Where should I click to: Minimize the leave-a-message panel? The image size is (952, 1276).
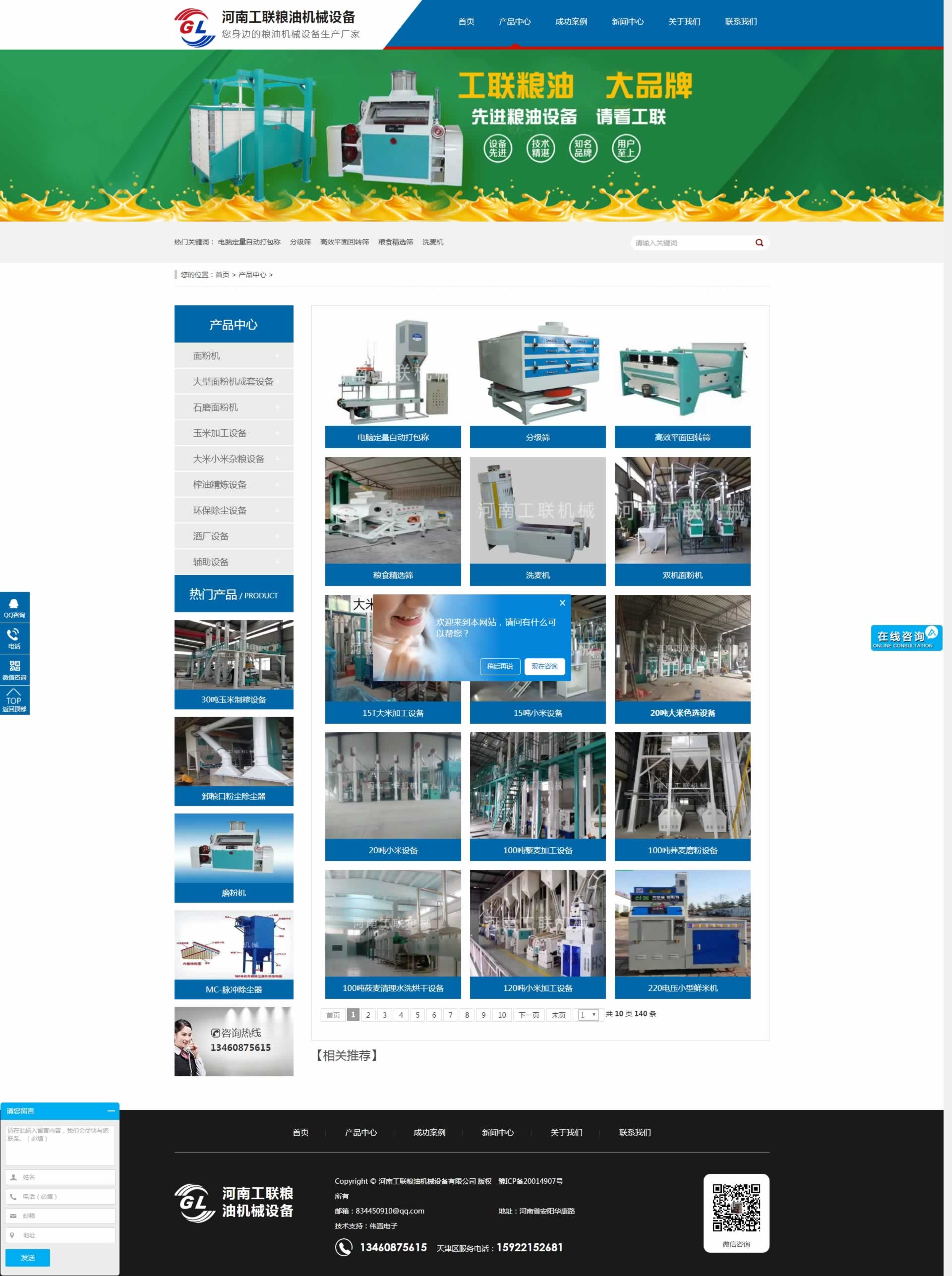click(111, 1110)
